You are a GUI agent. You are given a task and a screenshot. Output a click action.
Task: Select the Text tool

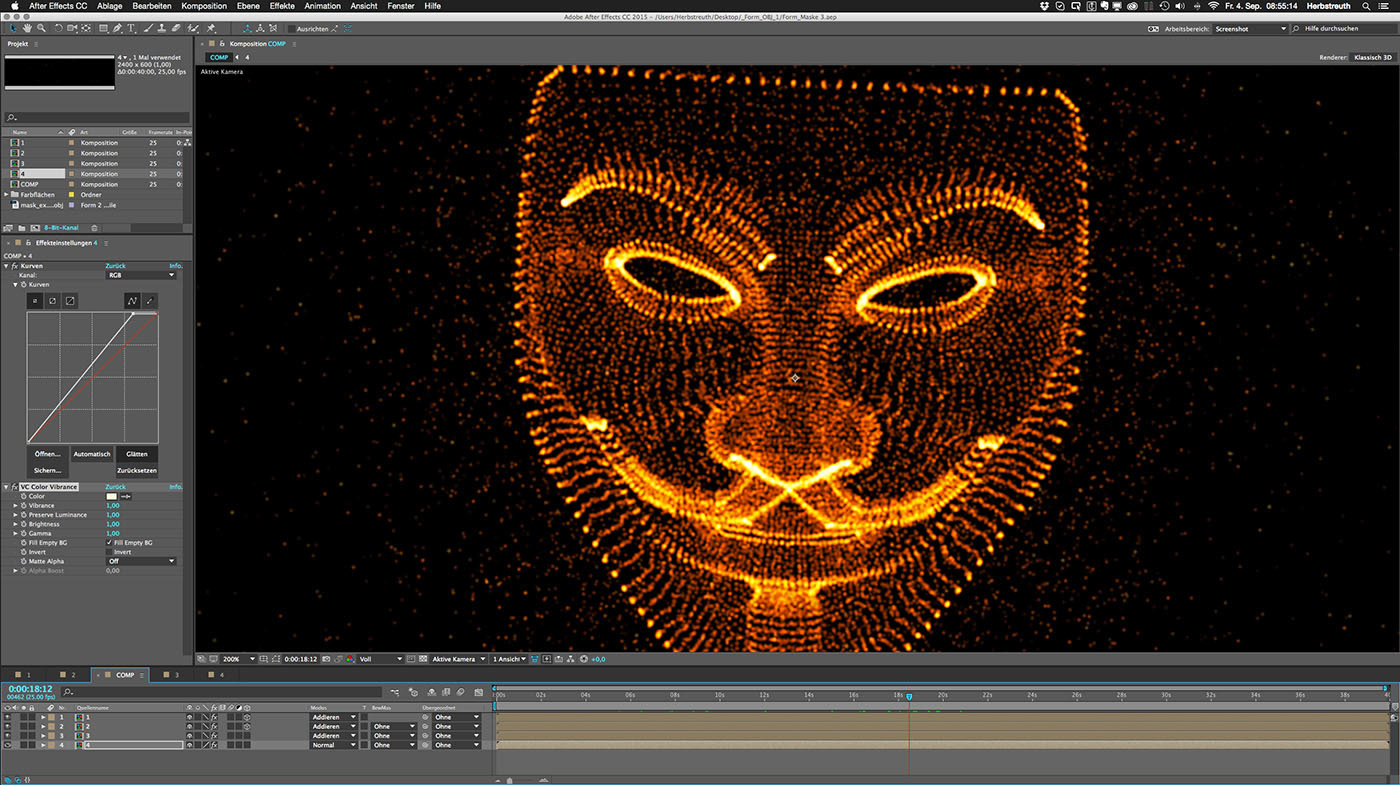(x=131, y=28)
